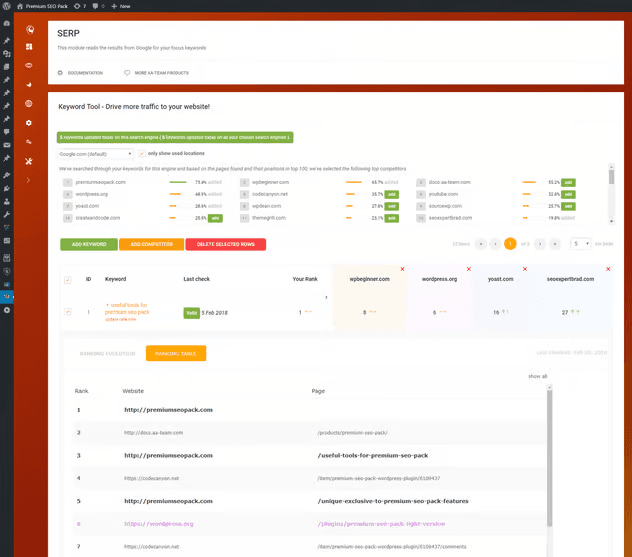632x557 pixels.
Task: Open the Users sidebar icon
Action: coord(7,202)
